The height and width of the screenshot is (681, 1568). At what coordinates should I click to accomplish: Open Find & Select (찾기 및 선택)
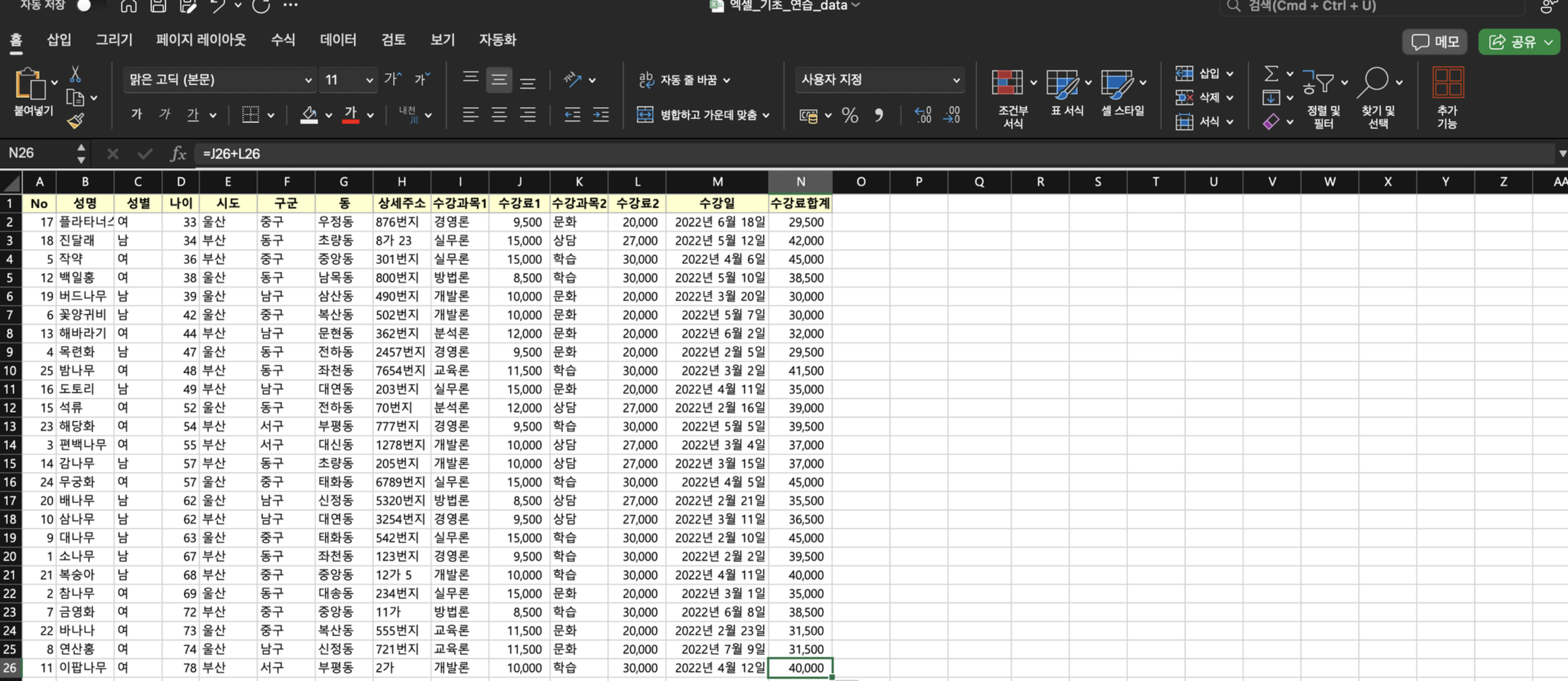point(1377,97)
